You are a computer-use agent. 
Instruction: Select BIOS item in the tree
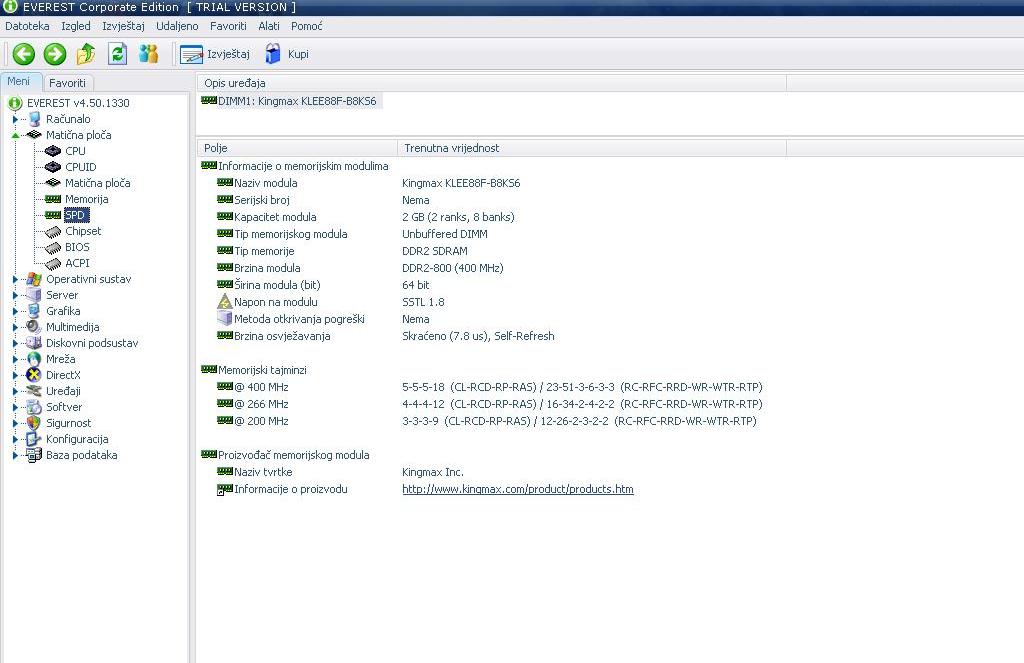coord(77,247)
